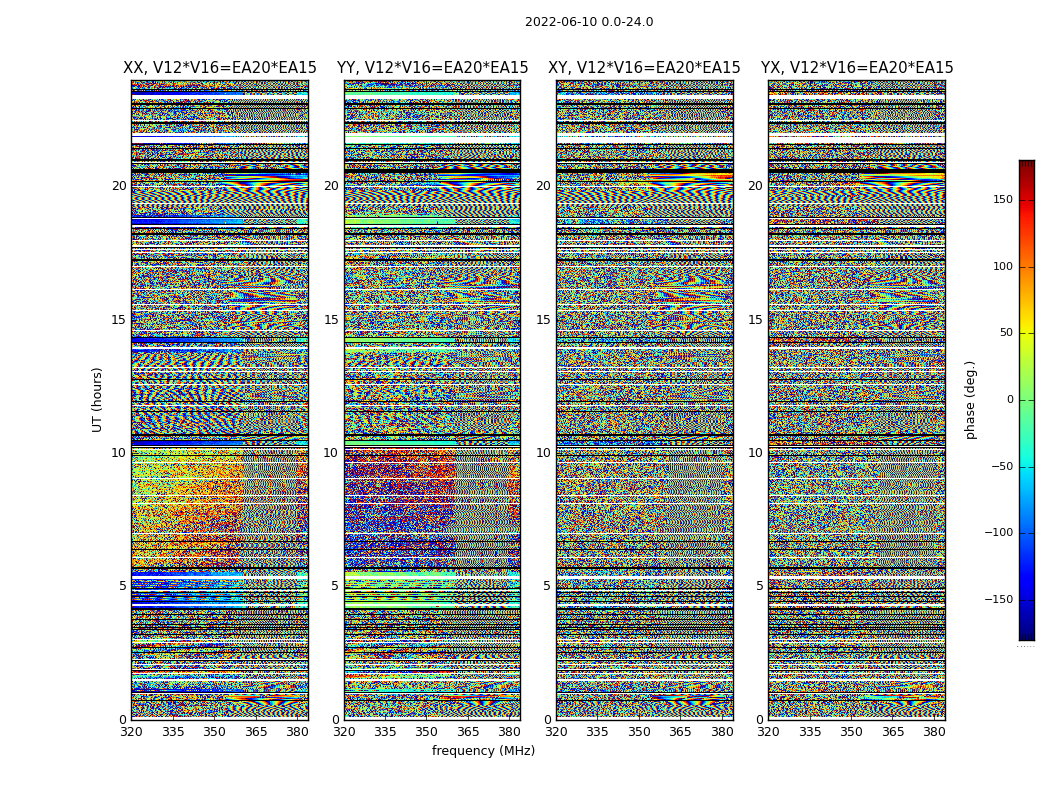Click inside the YX phase waterfall plot
The height and width of the screenshot is (800, 1050).
pos(856,400)
